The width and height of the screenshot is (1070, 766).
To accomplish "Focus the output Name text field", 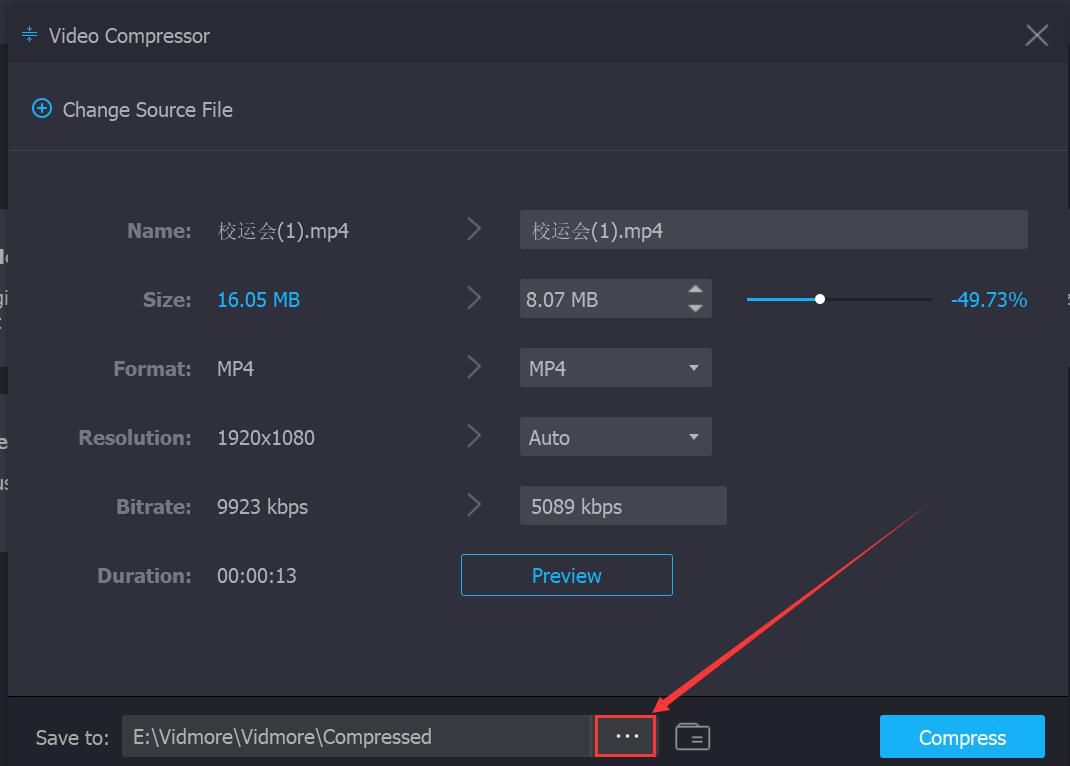I will [x=773, y=230].
